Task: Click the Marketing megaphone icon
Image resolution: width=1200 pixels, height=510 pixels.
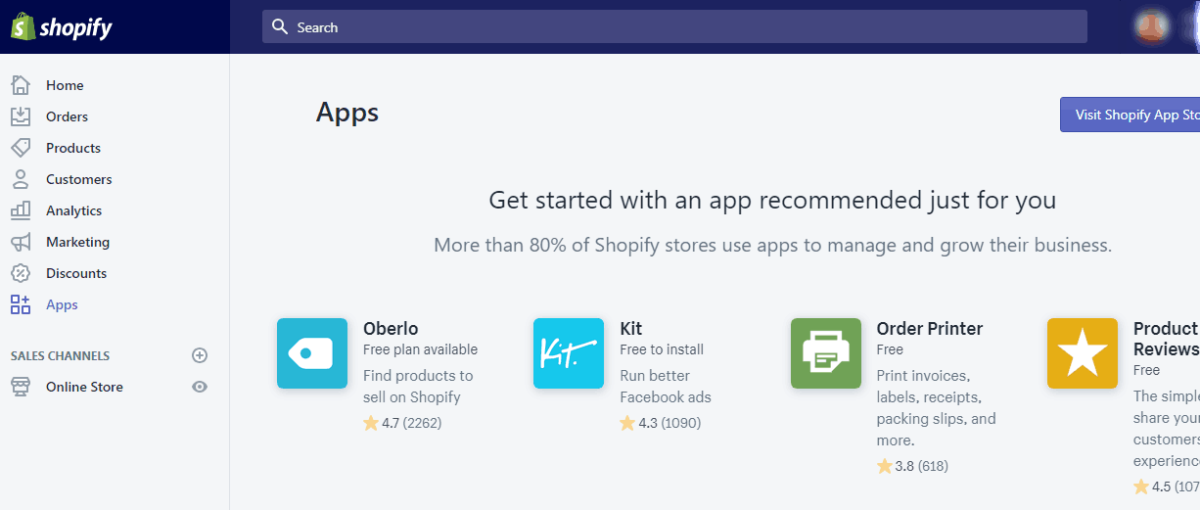Action: coord(20,242)
